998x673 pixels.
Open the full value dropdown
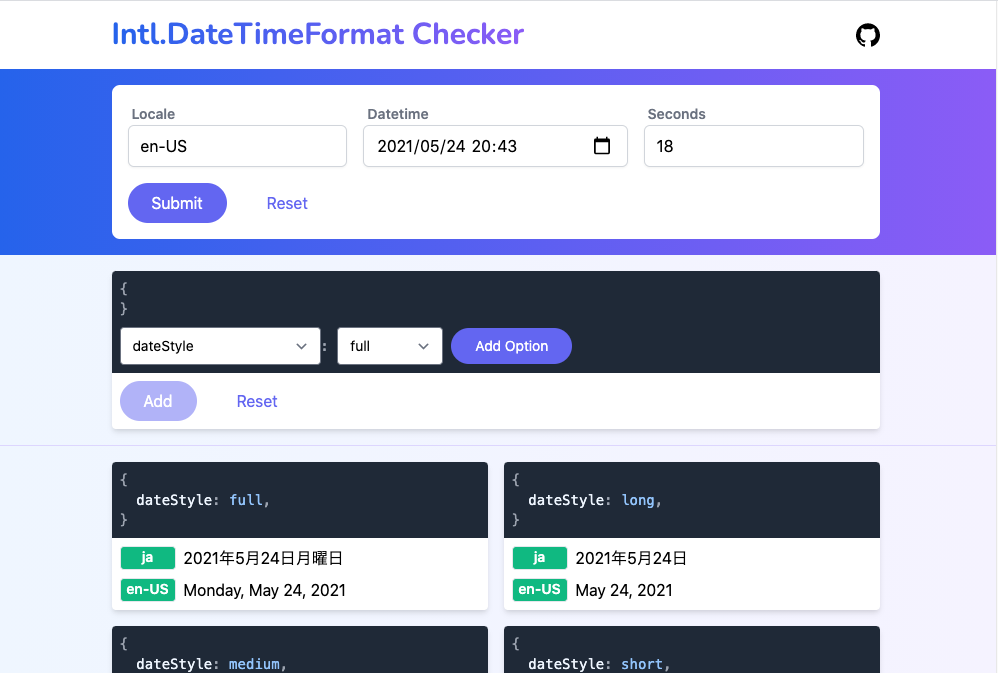[x=389, y=345]
